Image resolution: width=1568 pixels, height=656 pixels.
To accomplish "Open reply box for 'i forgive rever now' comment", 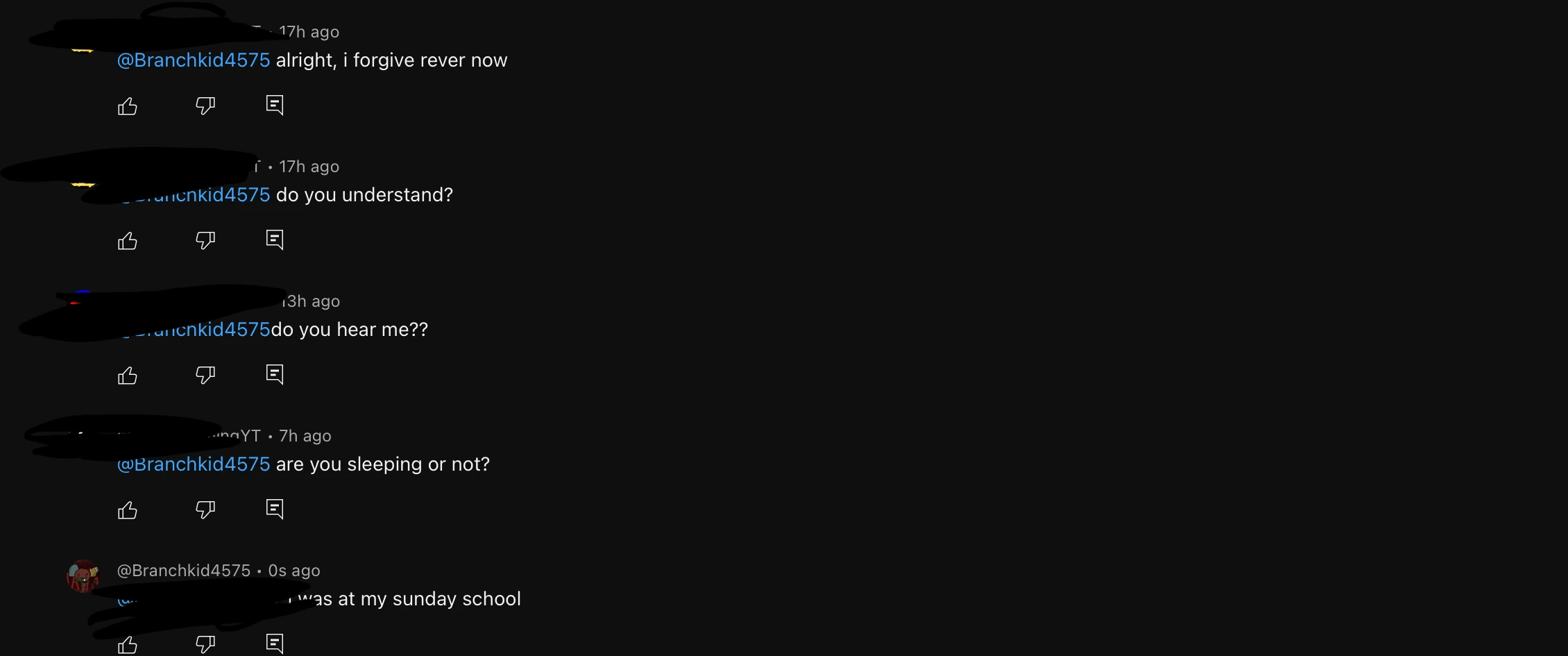I will (x=275, y=104).
